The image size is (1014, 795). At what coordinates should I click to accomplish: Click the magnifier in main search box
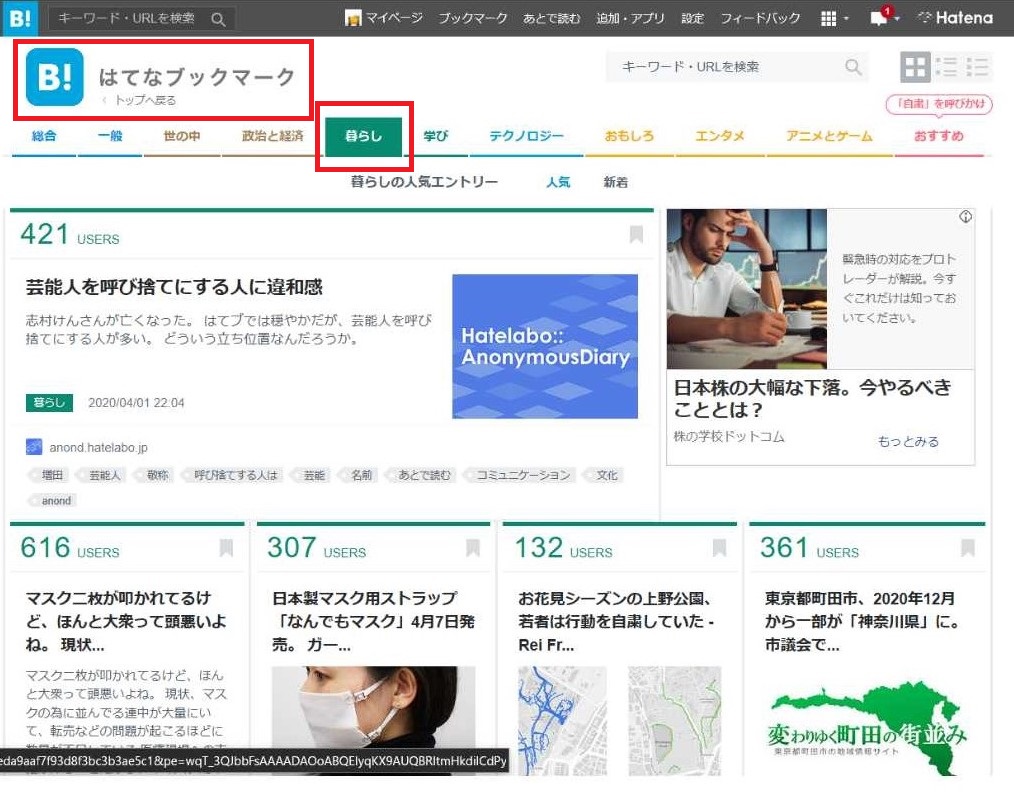(x=854, y=67)
